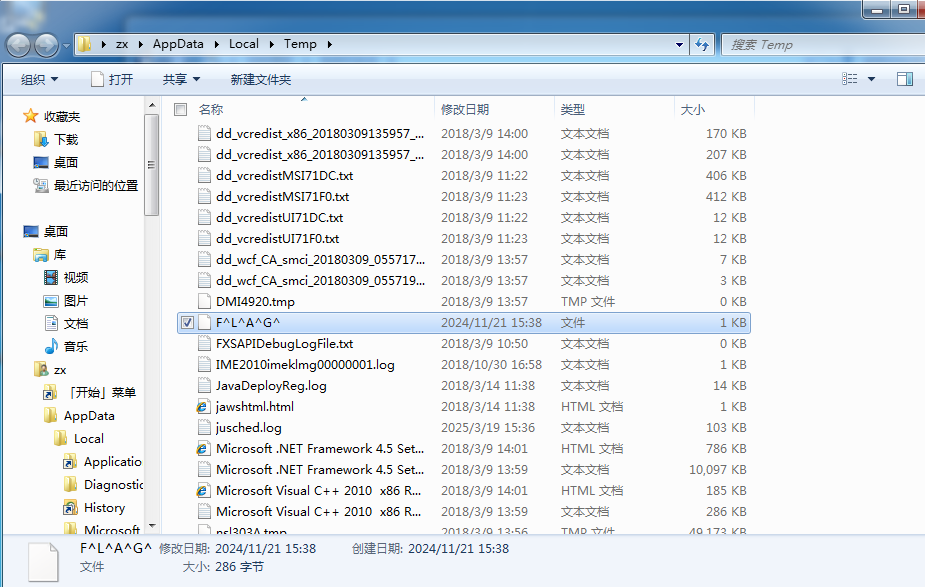Select the Music library icon in sidebar
This screenshot has height=587, width=925.
(51, 346)
